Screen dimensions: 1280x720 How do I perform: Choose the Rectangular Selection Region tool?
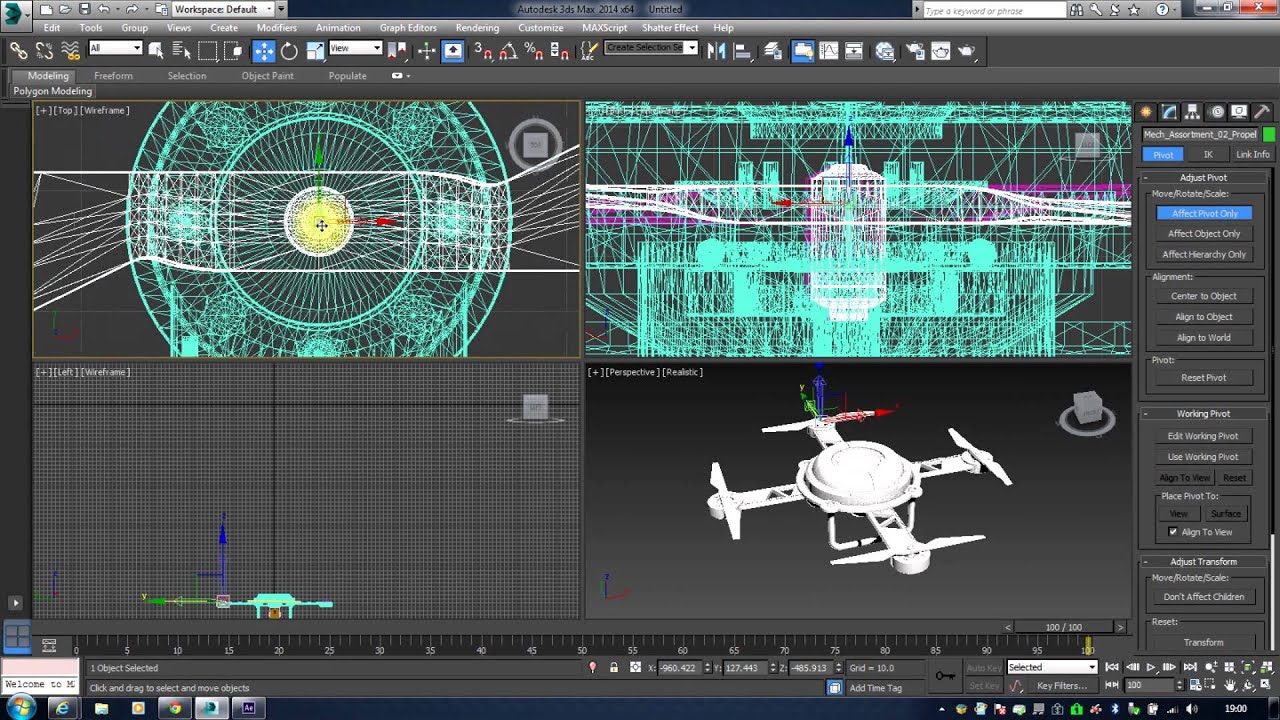click(207, 50)
